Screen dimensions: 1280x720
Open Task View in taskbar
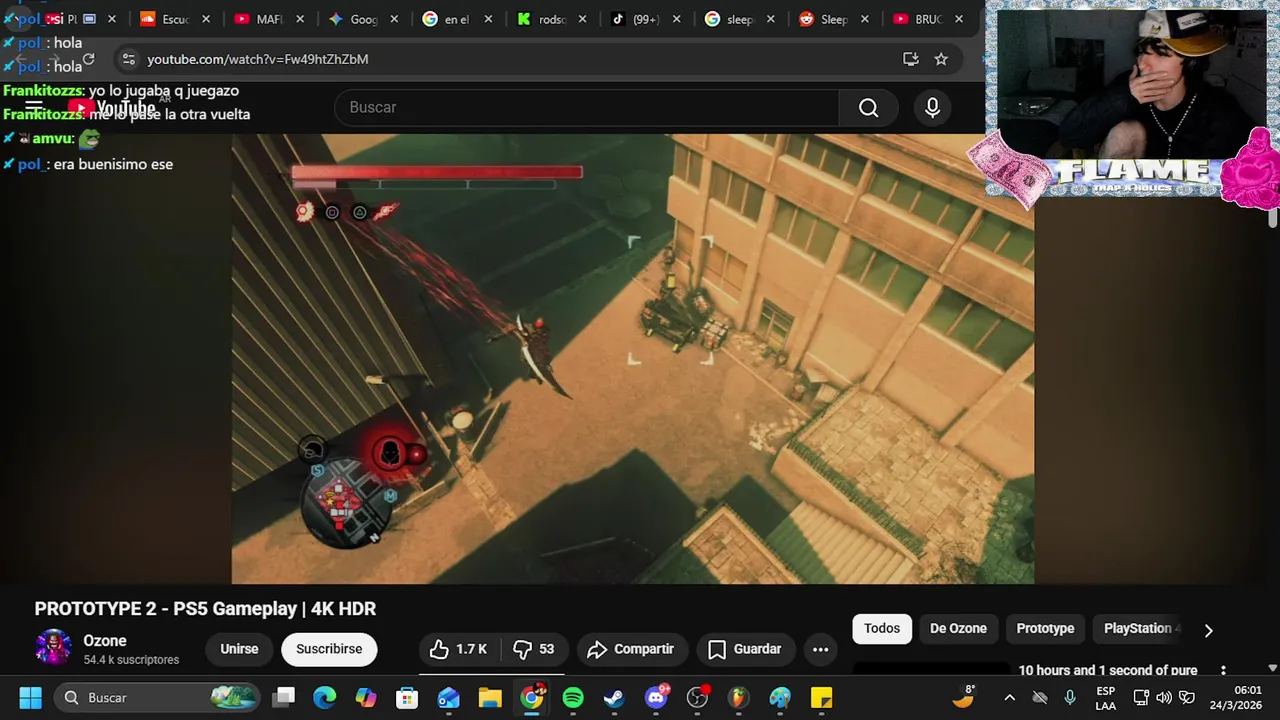pyautogui.click(x=284, y=697)
